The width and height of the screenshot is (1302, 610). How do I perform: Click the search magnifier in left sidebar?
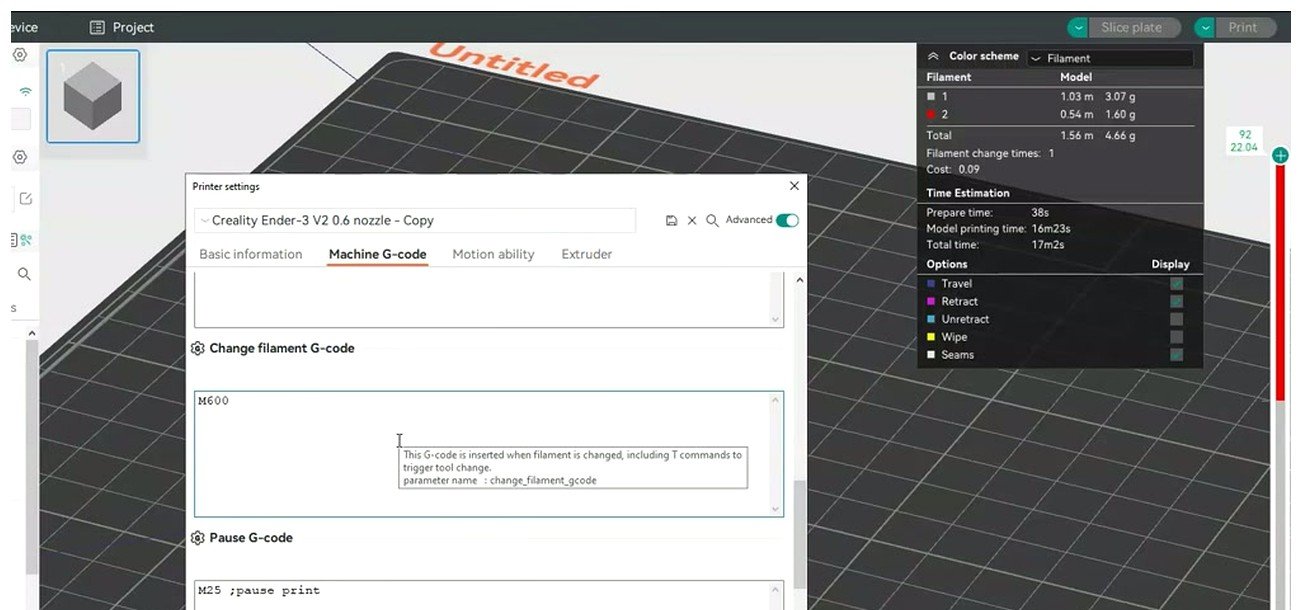25,274
